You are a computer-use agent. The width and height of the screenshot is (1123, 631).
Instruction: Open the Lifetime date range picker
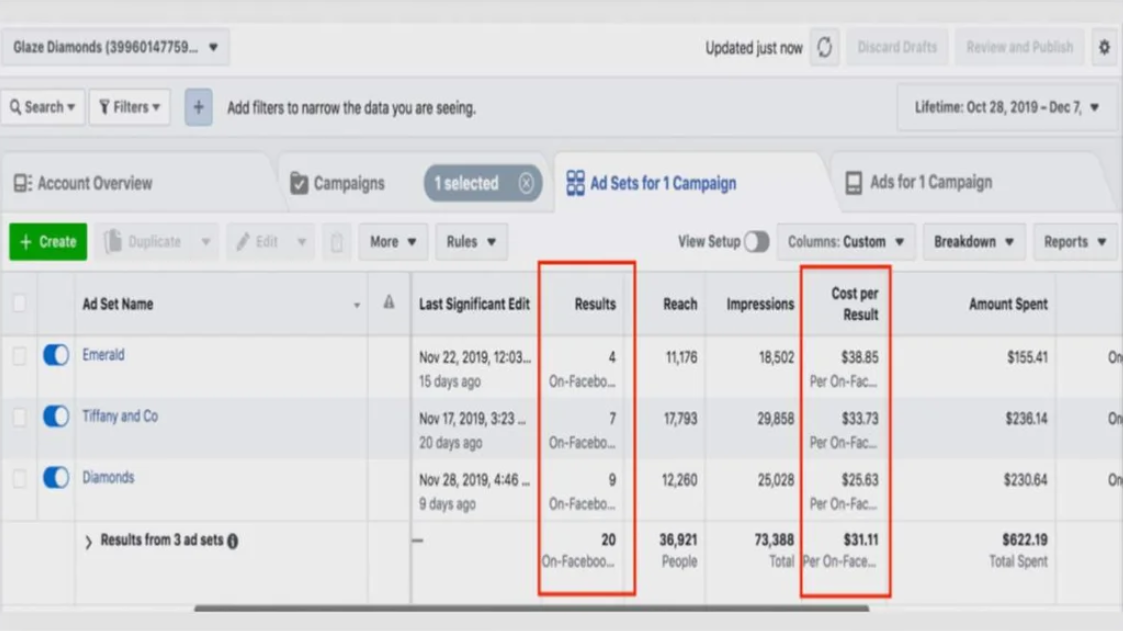coord(1006,107)
